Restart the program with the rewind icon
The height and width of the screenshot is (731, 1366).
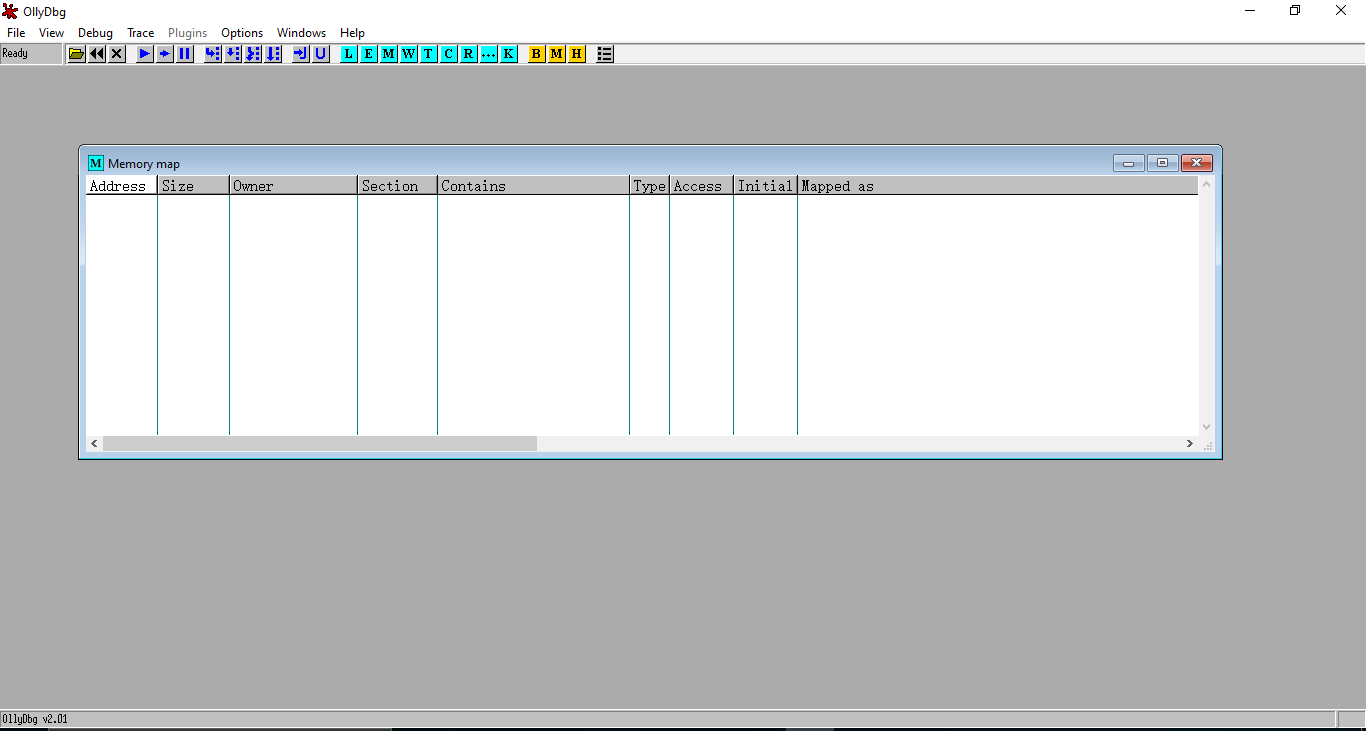(x=97, y=54)
